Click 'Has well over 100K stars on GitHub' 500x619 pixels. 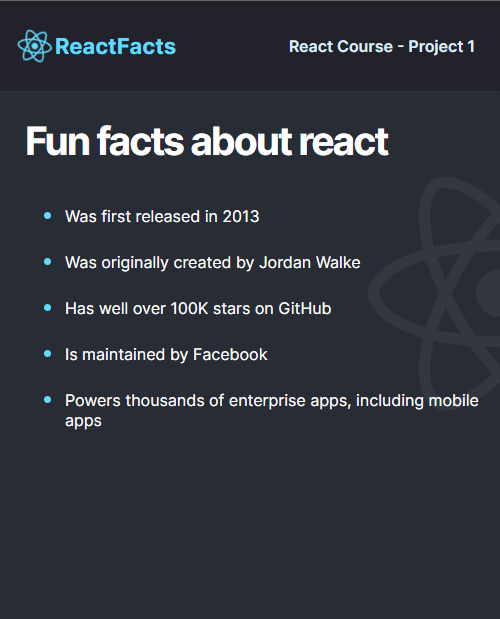pyautogui.click(x=198, y=309)
